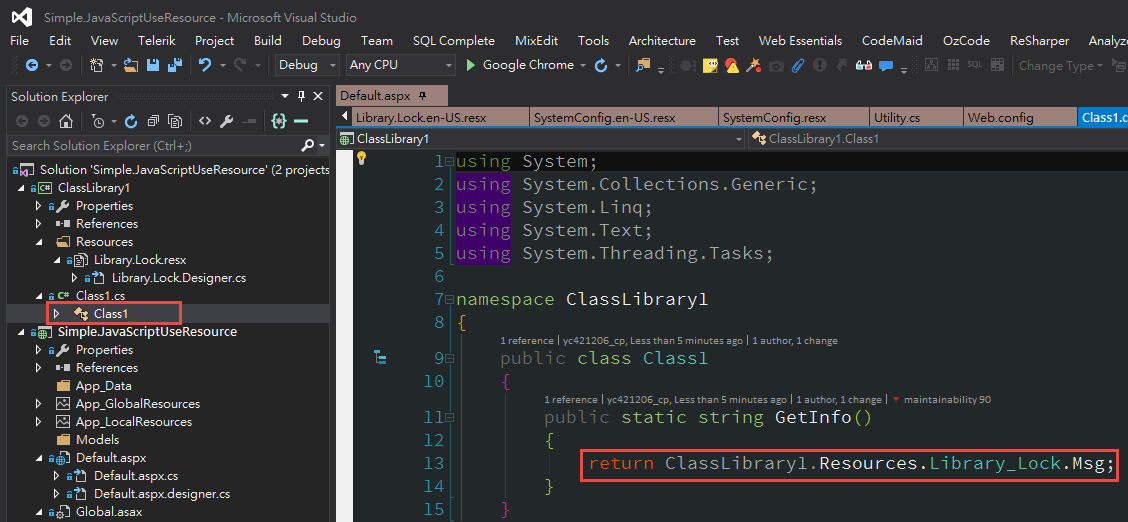1128x522 pixels.
Task: Expand the Class1 node in Solution Explorer
Action: [57, 313]
